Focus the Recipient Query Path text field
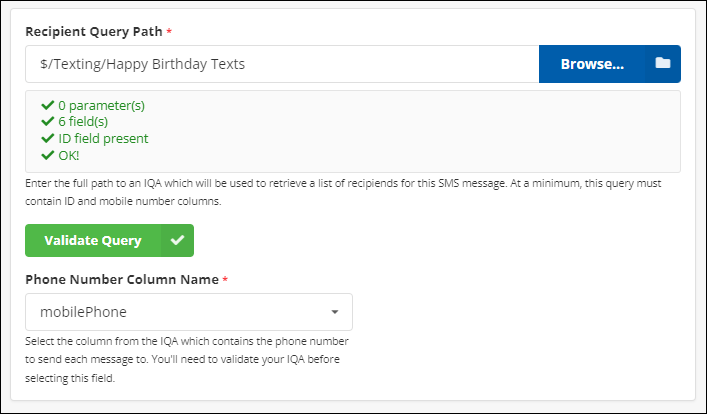707x414 pixels. pos(282,64)
